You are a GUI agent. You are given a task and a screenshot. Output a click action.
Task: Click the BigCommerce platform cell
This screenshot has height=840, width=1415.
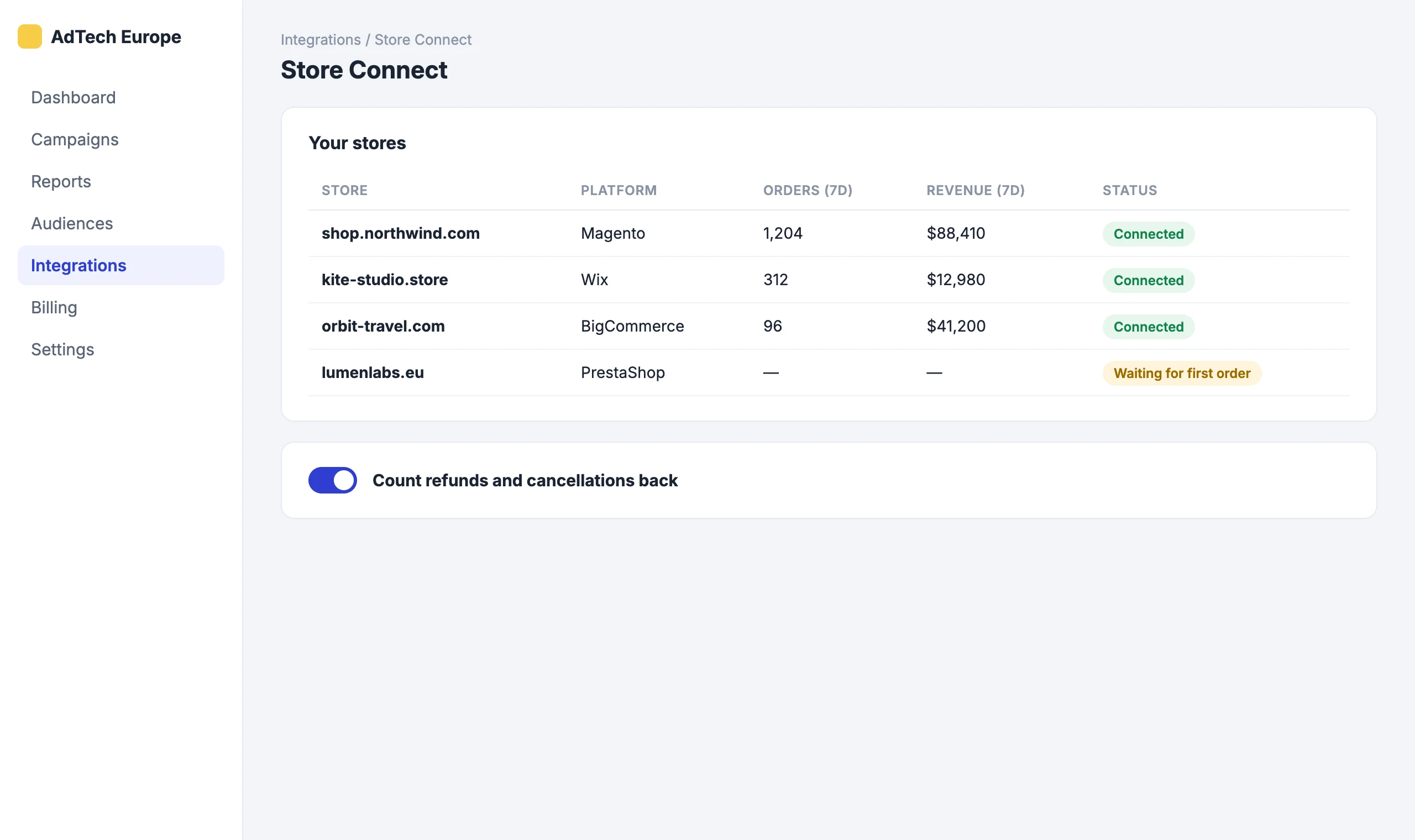[x=632, y=326]
